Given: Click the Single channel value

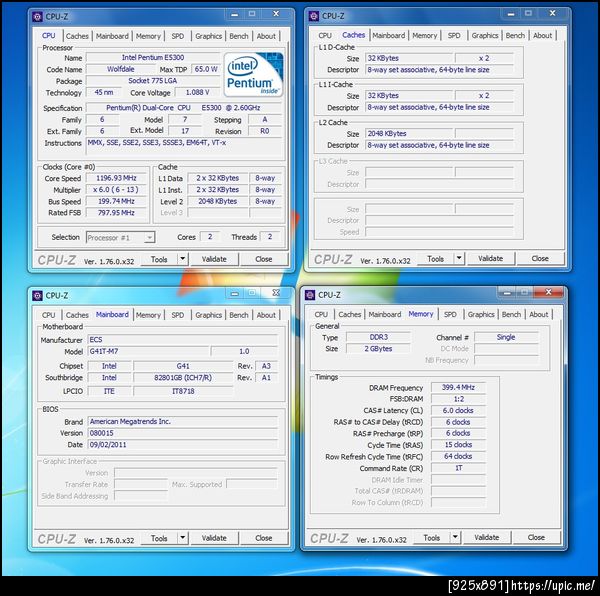Looking at the screenshot, I should click(506, 337).
